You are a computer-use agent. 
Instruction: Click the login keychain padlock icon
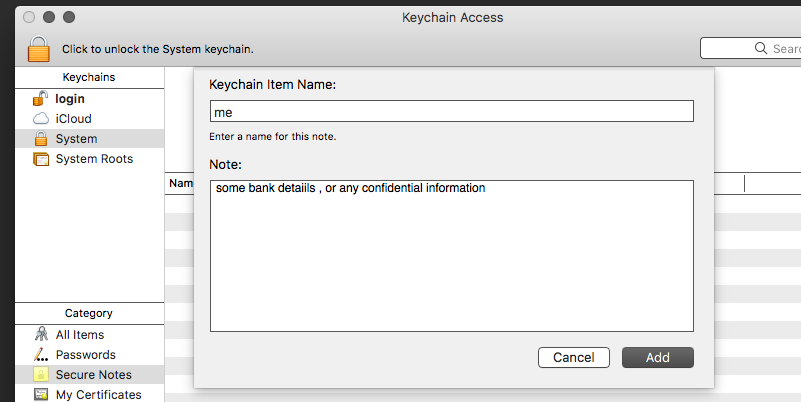tap(41, 99)
